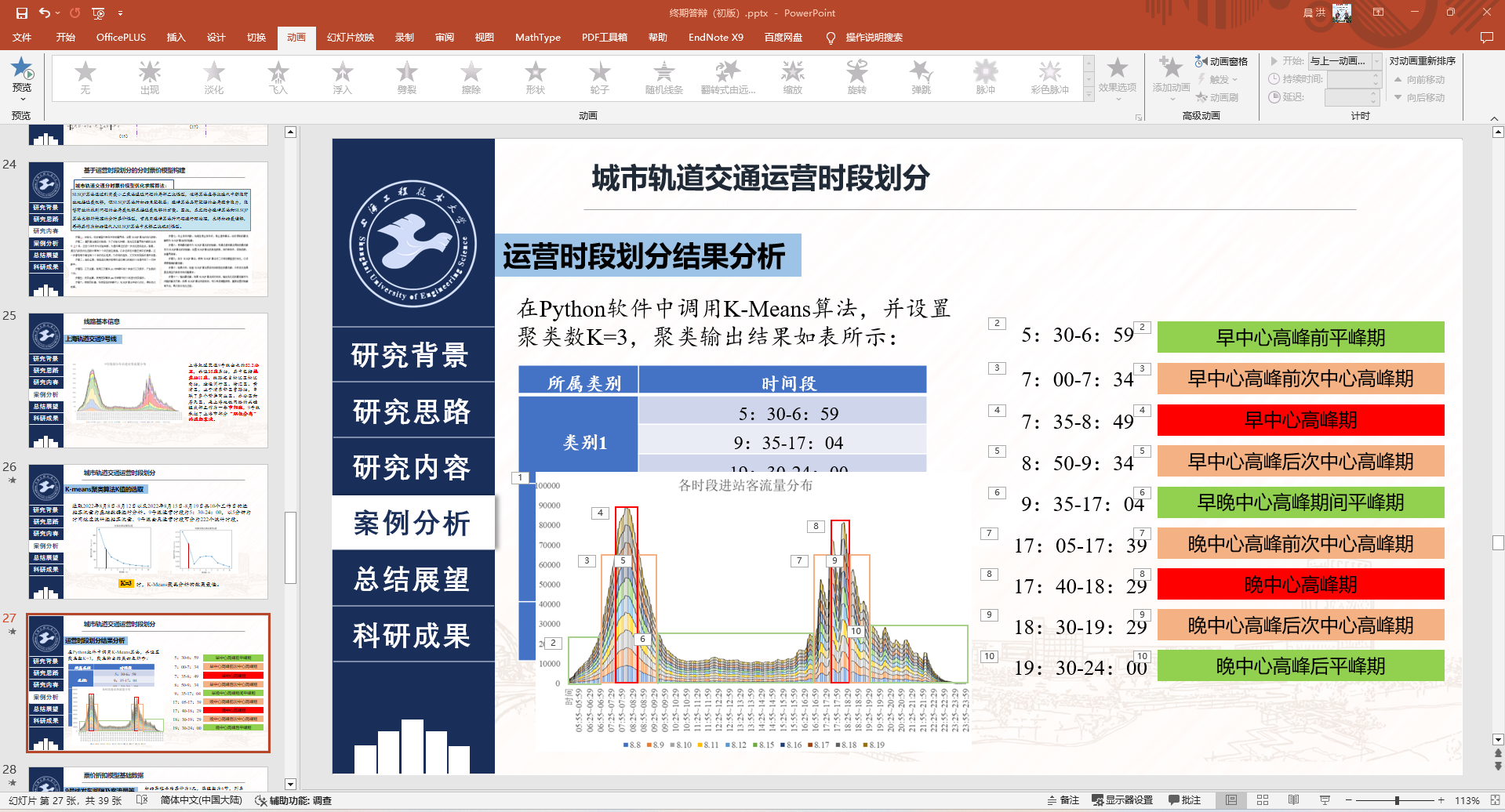The width and height of the screenshot is (1505, 812).
Task: Click the Redo icon in title bar
Action: click(75, 13)
